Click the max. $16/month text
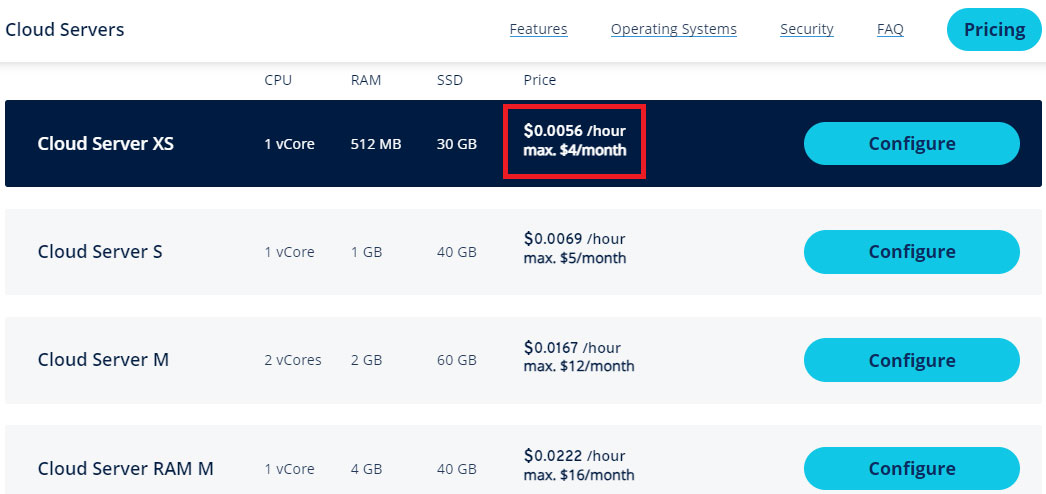The height and width of the screenshot is (494, 1046). (579, 475)
